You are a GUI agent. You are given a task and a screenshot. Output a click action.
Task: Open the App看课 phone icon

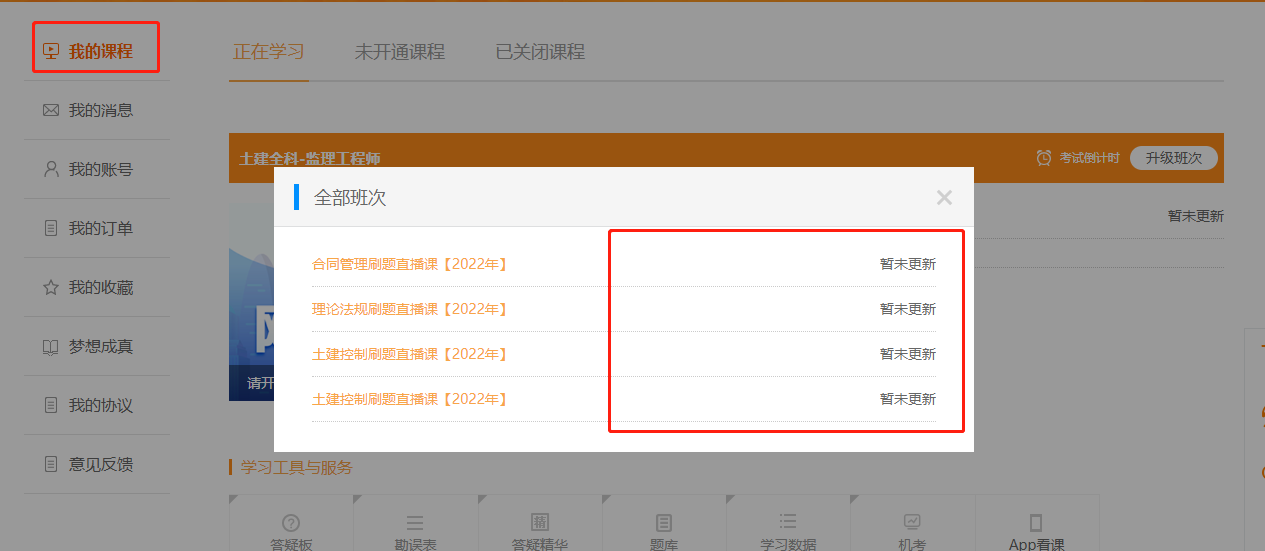1036,523
